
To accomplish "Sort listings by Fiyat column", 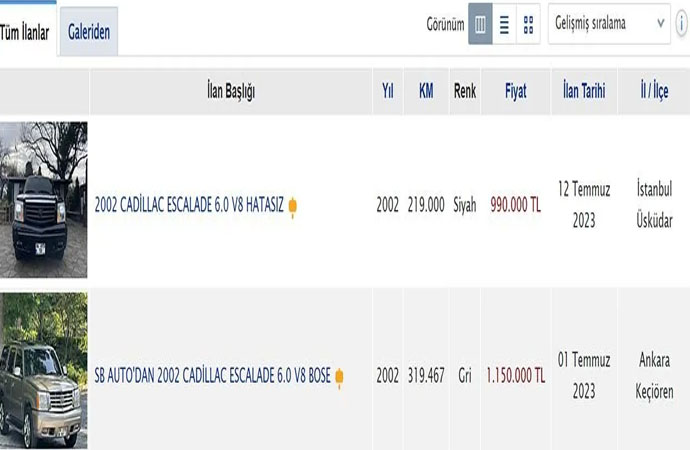I will click(x=515, y=91).
